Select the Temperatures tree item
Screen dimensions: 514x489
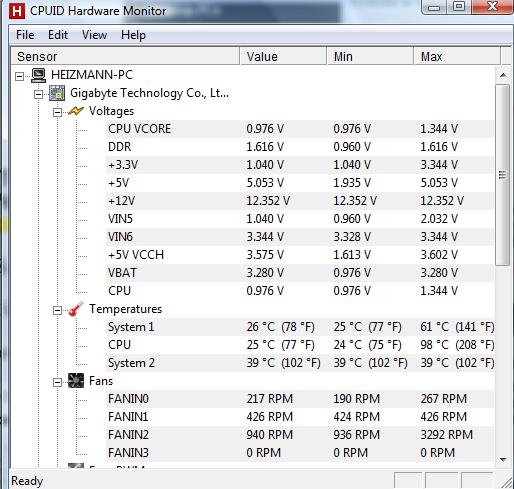click(125, 309)
